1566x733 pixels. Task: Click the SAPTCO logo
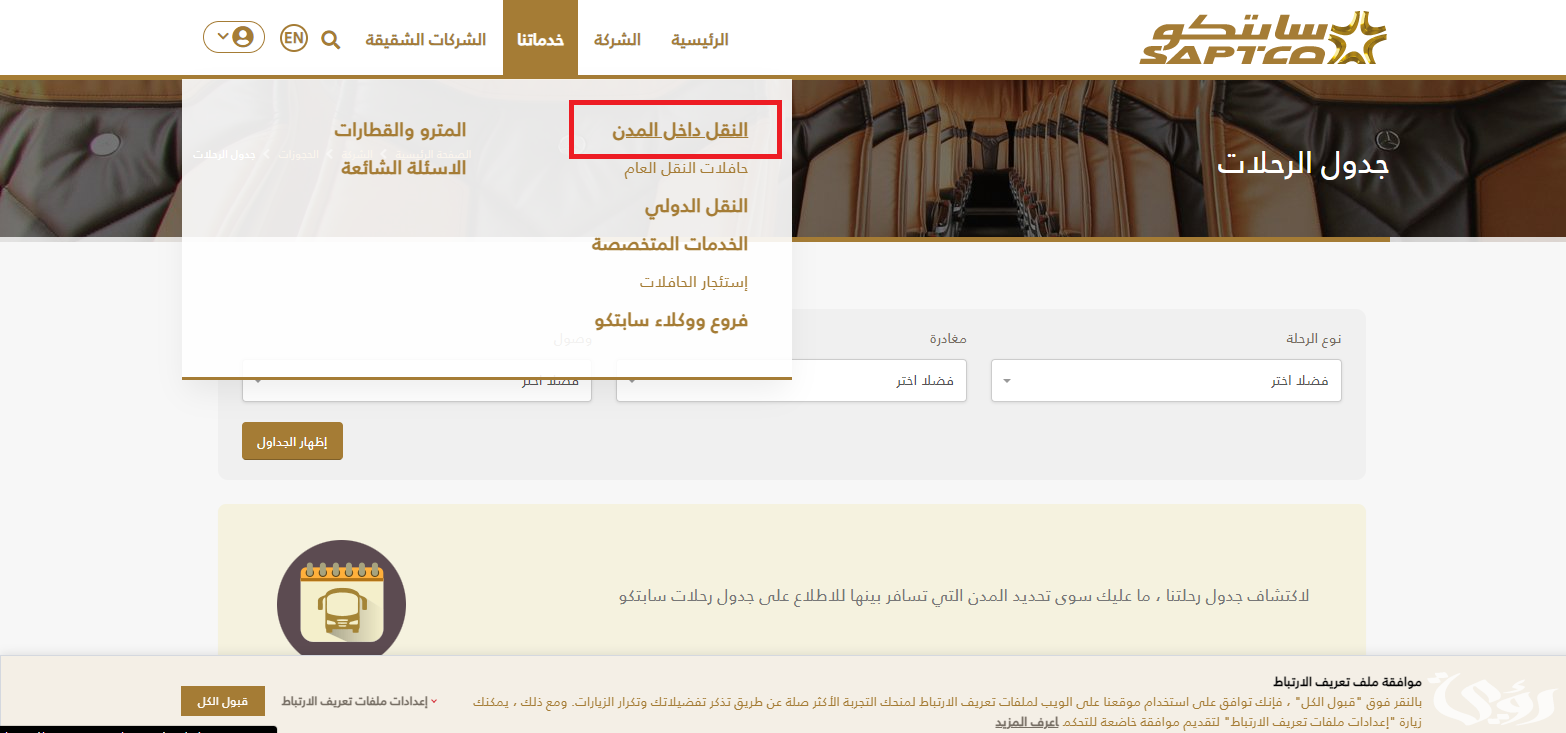coord(1263,38)
